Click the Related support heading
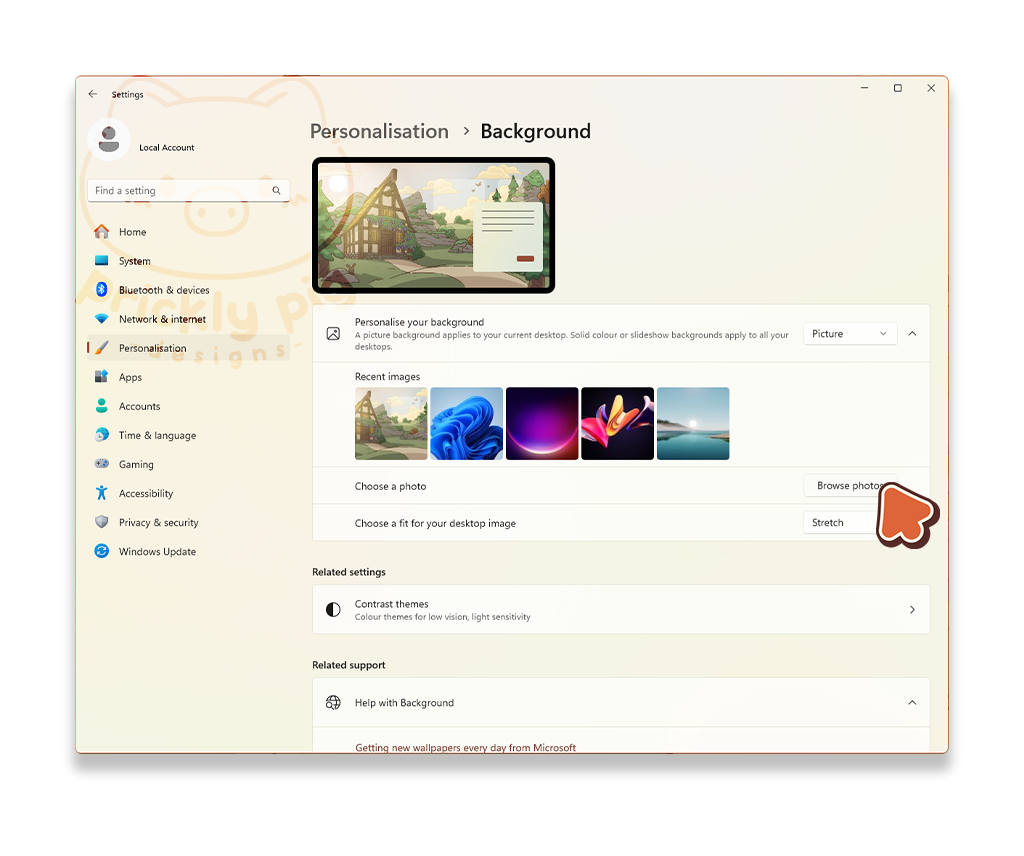 (349, 665)
